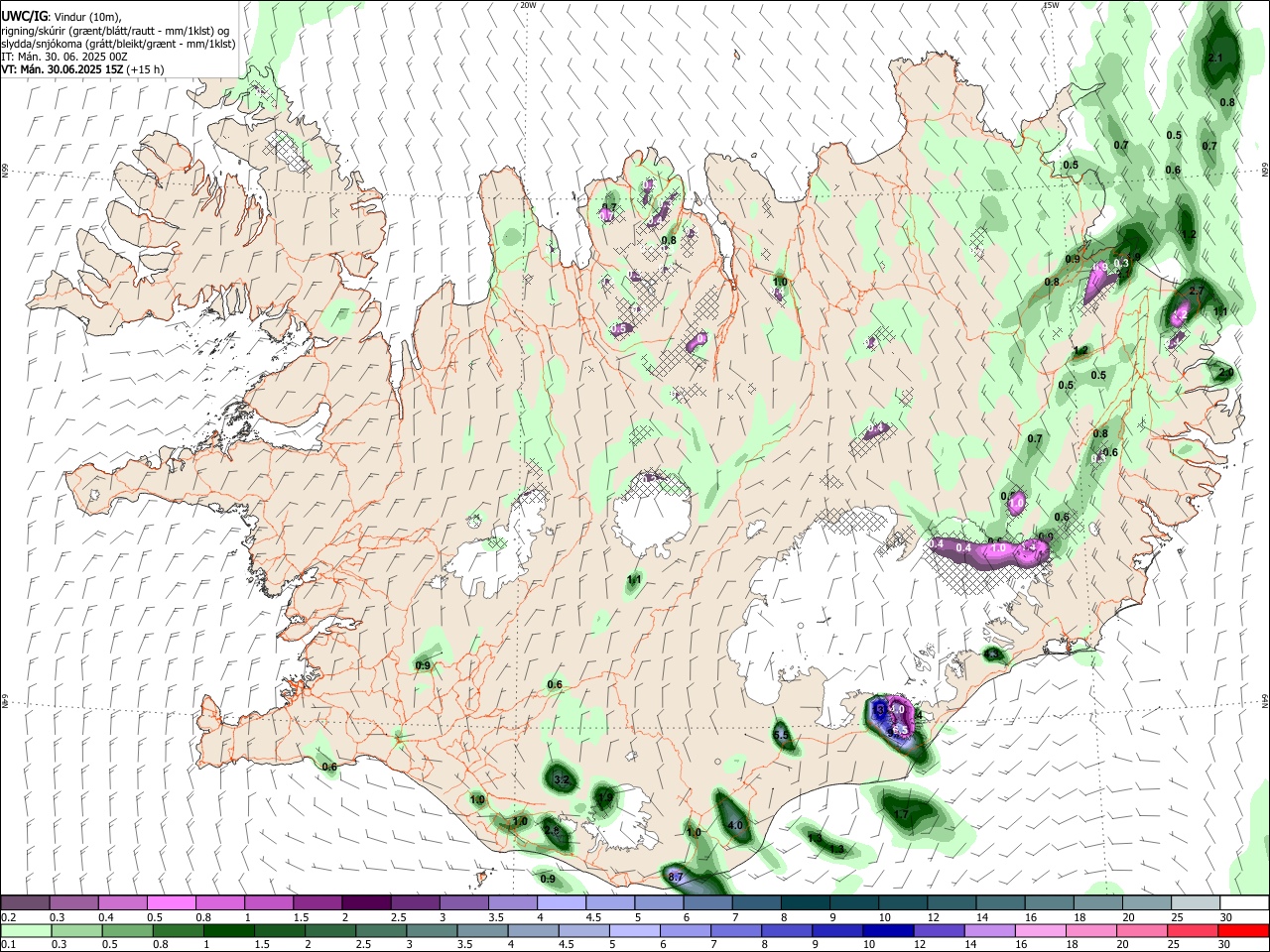The height and width of the screenshot is (952, 1270).
Task: Click the rain legend swatch 4–4.5 mm
Action: point(532,930)
